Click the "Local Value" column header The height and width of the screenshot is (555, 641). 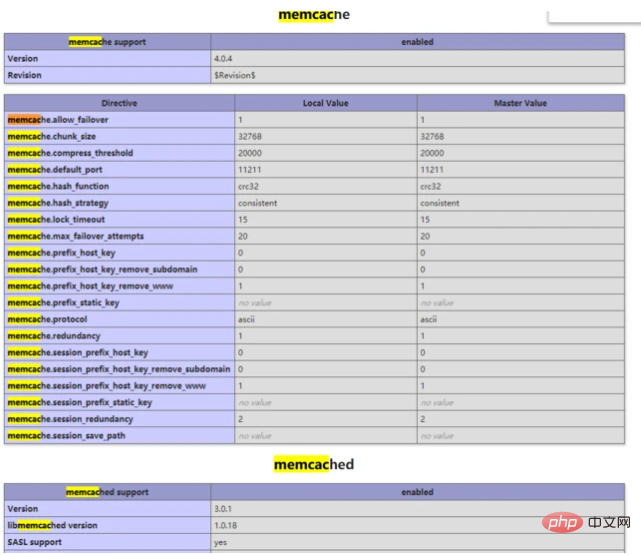coord(325,103)
